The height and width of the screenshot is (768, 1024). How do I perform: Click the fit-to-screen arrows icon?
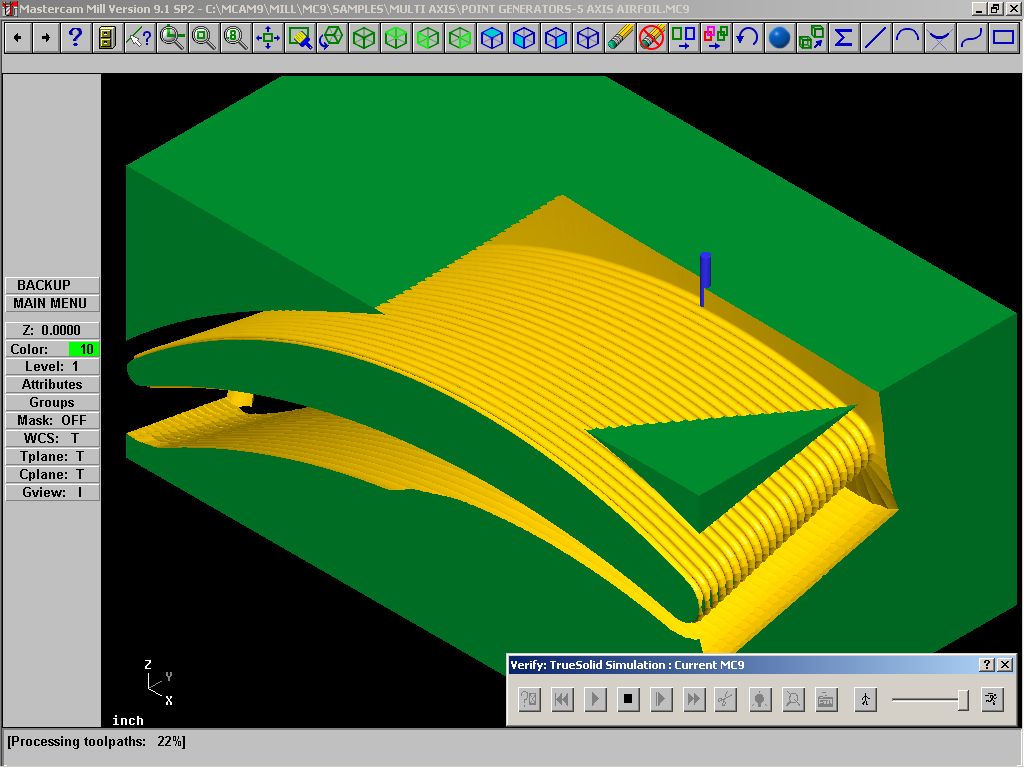point(268,38)
